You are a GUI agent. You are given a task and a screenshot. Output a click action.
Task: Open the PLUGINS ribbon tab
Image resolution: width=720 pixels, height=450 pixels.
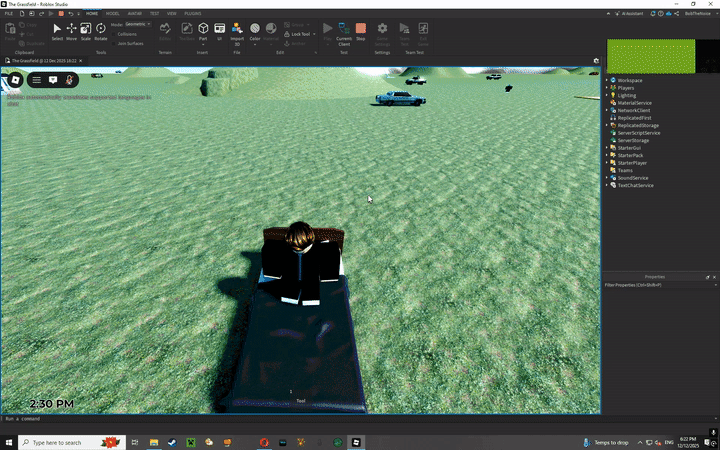pos(193,14)
